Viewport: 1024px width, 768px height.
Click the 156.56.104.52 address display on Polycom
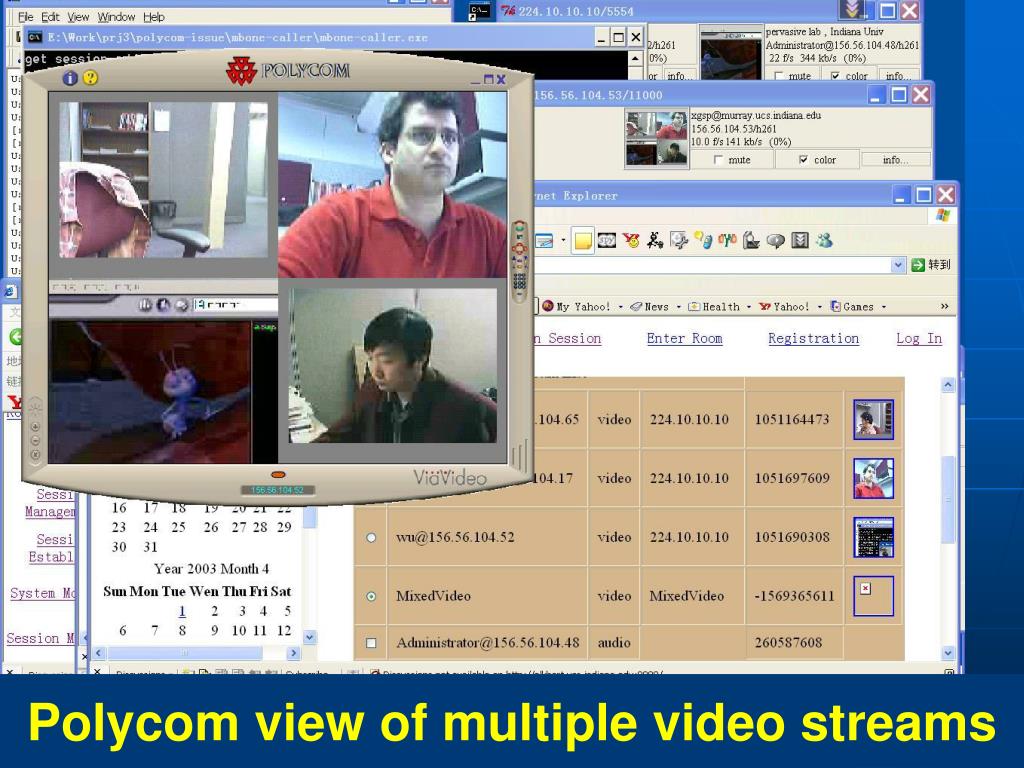tap(278, 490)
